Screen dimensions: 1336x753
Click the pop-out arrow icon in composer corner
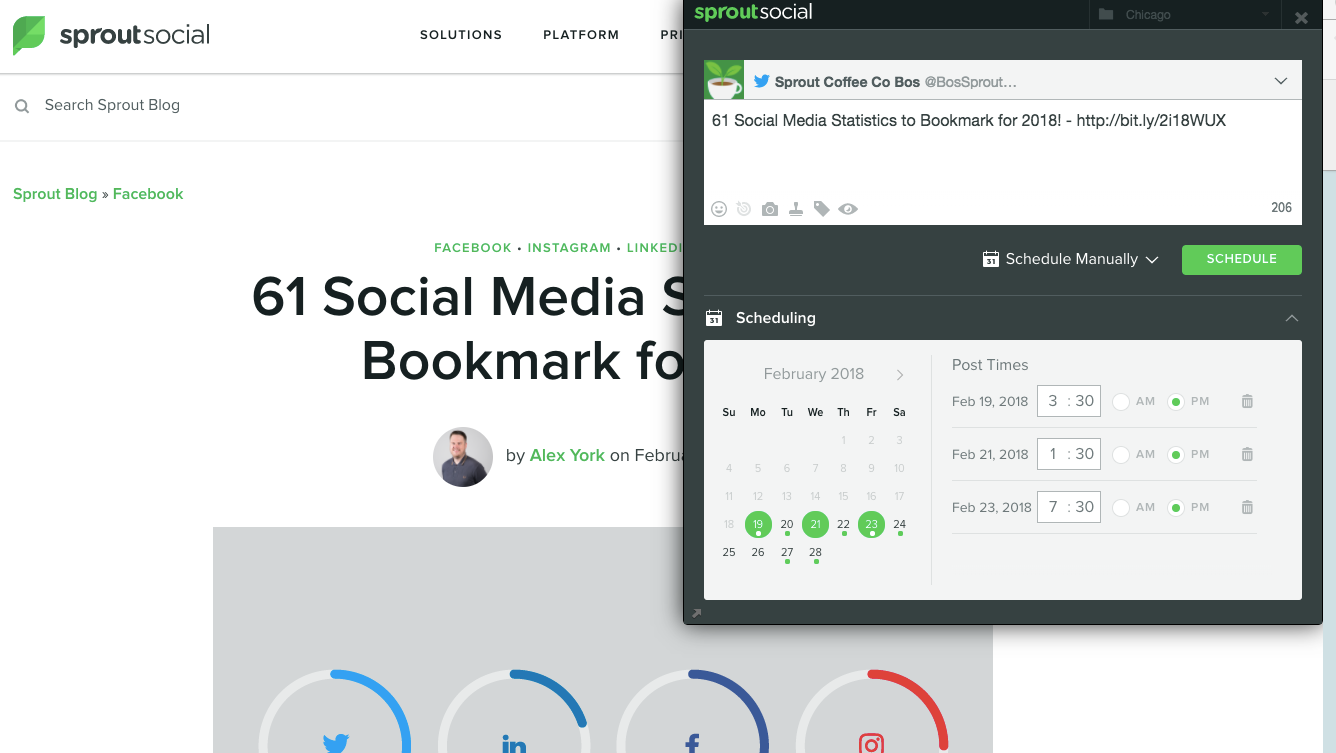point(697,613)
